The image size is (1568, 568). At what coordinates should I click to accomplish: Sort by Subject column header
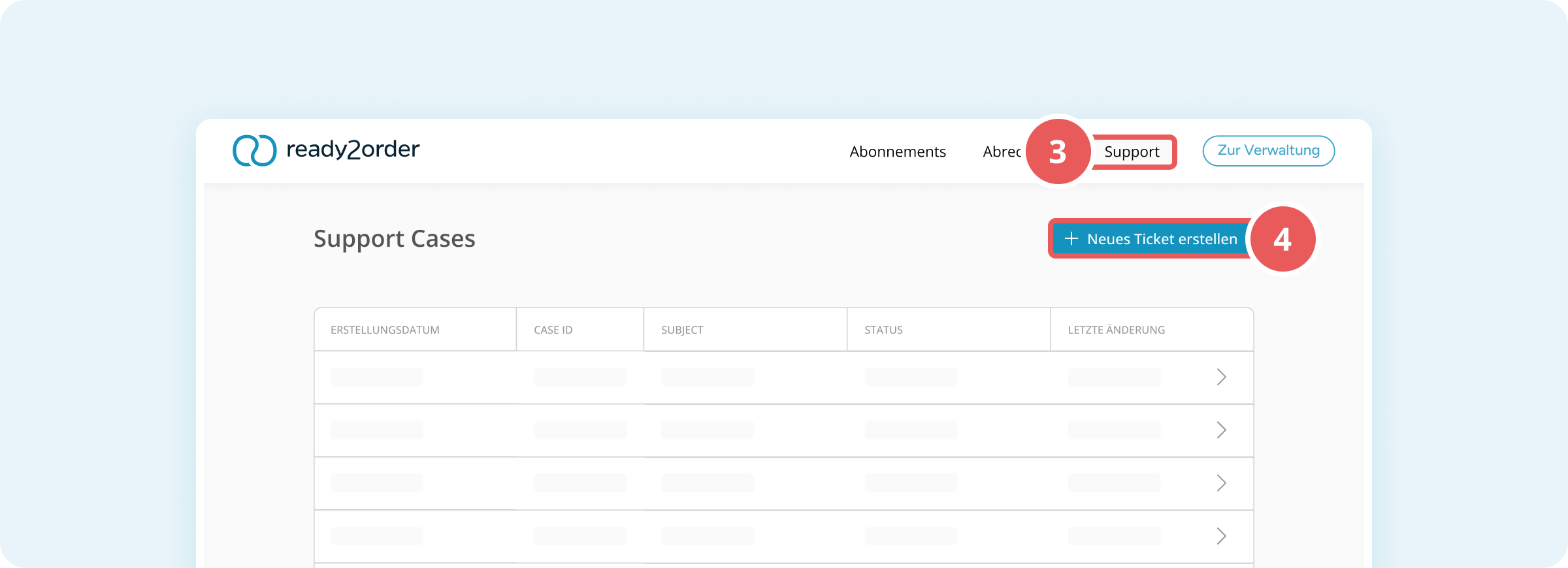682,330
